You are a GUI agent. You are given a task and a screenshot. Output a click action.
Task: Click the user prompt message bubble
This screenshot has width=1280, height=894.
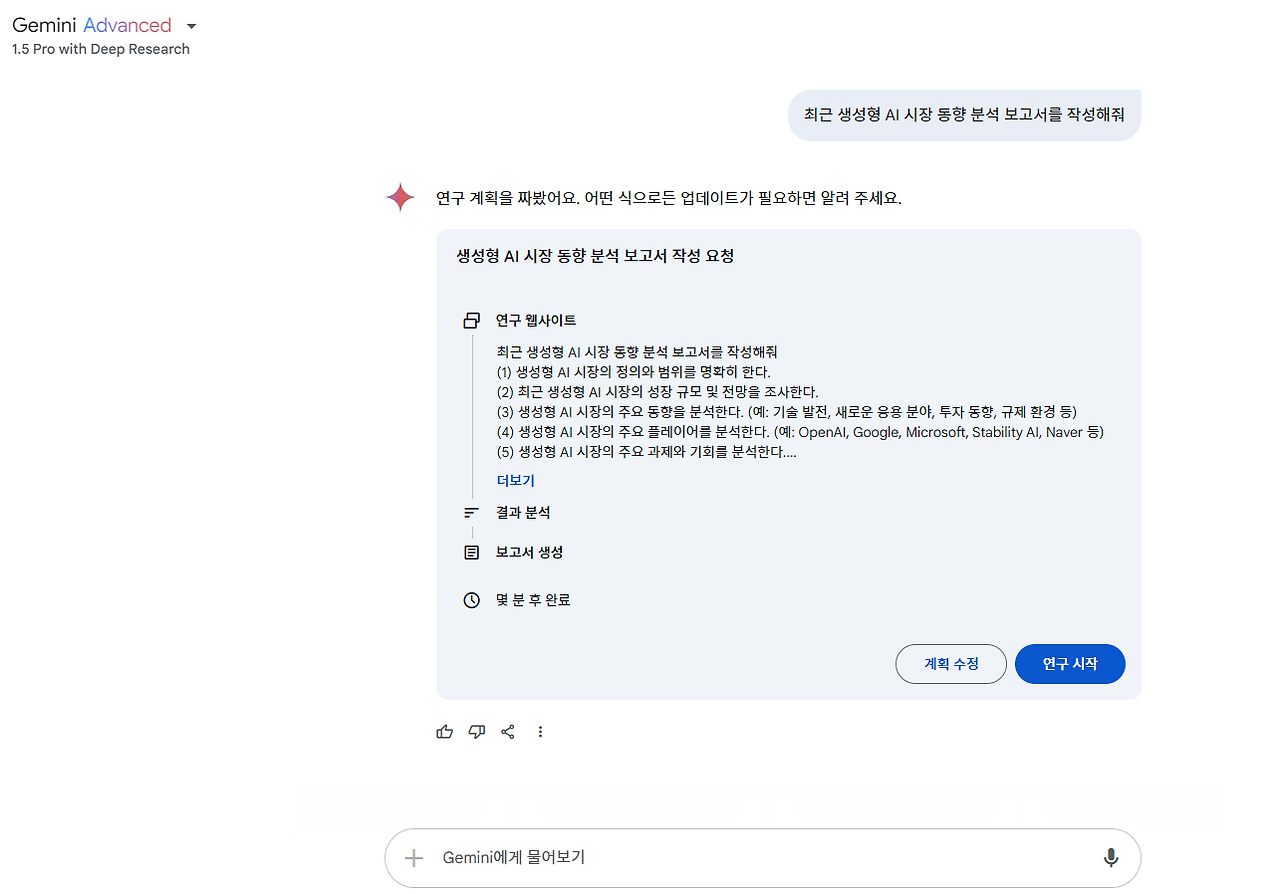964,115
